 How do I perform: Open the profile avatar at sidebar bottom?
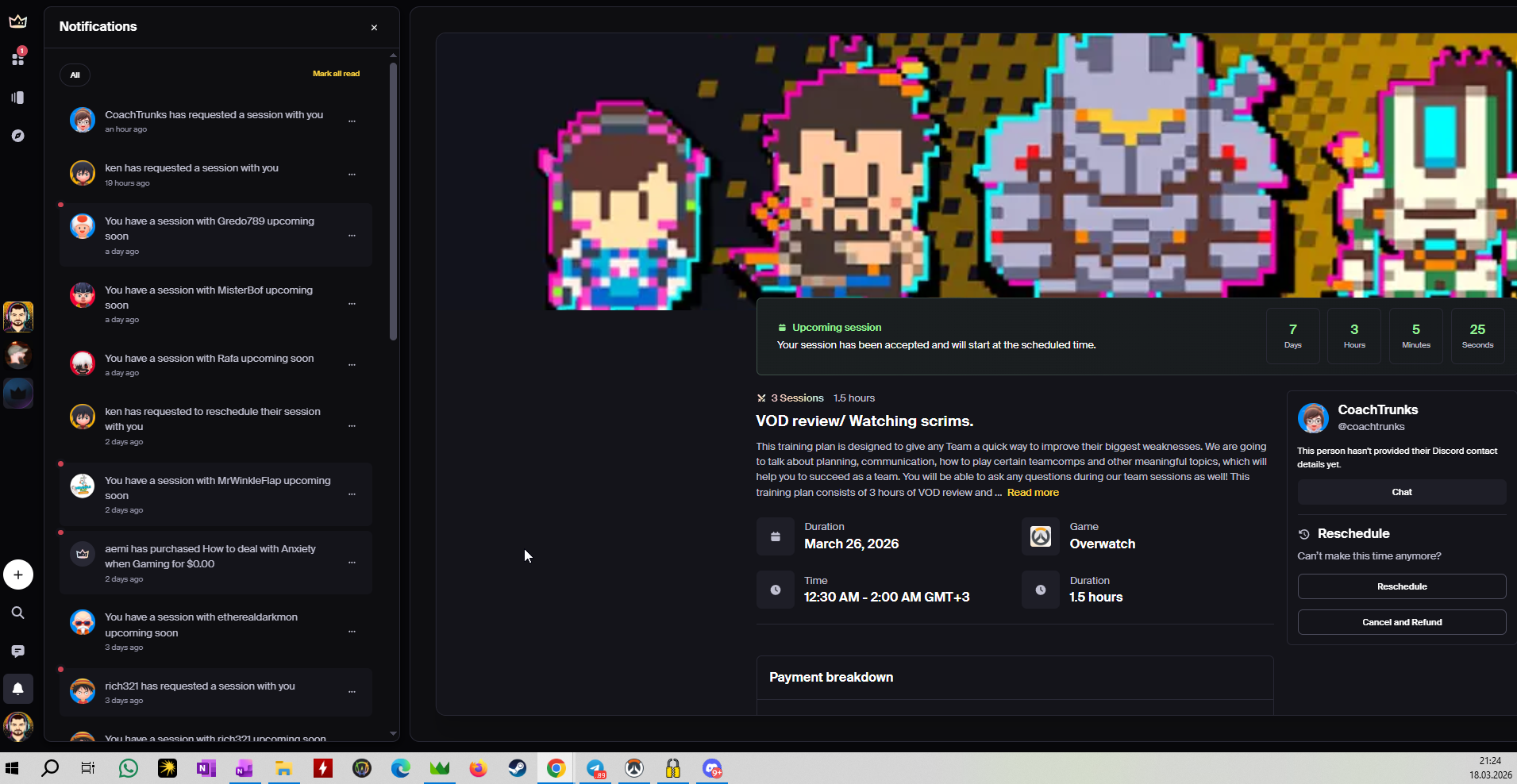17,726
